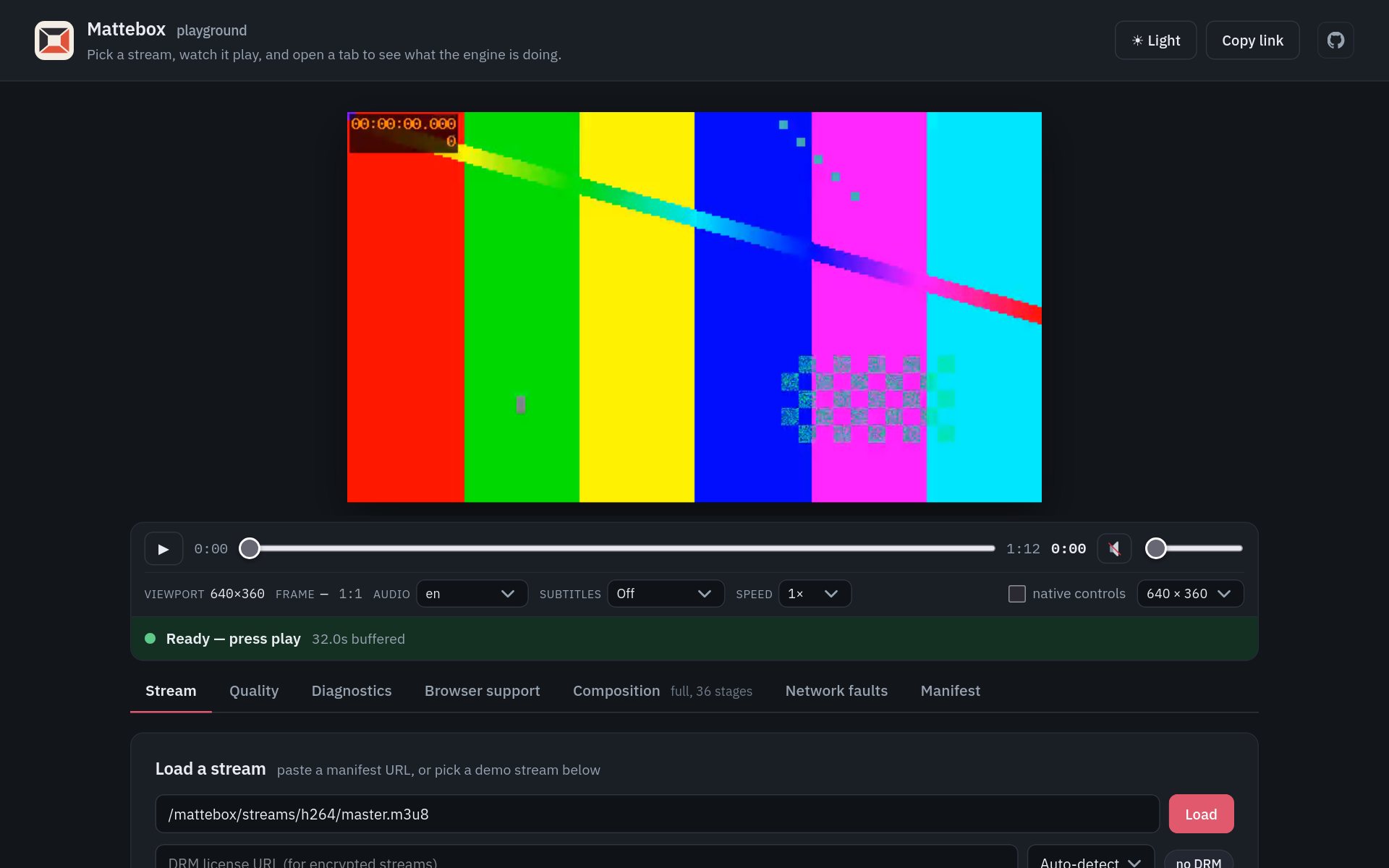Open the 640 × 360 size dropdown
This screenshot has width=1389, height=868.
pyautogui.click(x=1190, y=594)
